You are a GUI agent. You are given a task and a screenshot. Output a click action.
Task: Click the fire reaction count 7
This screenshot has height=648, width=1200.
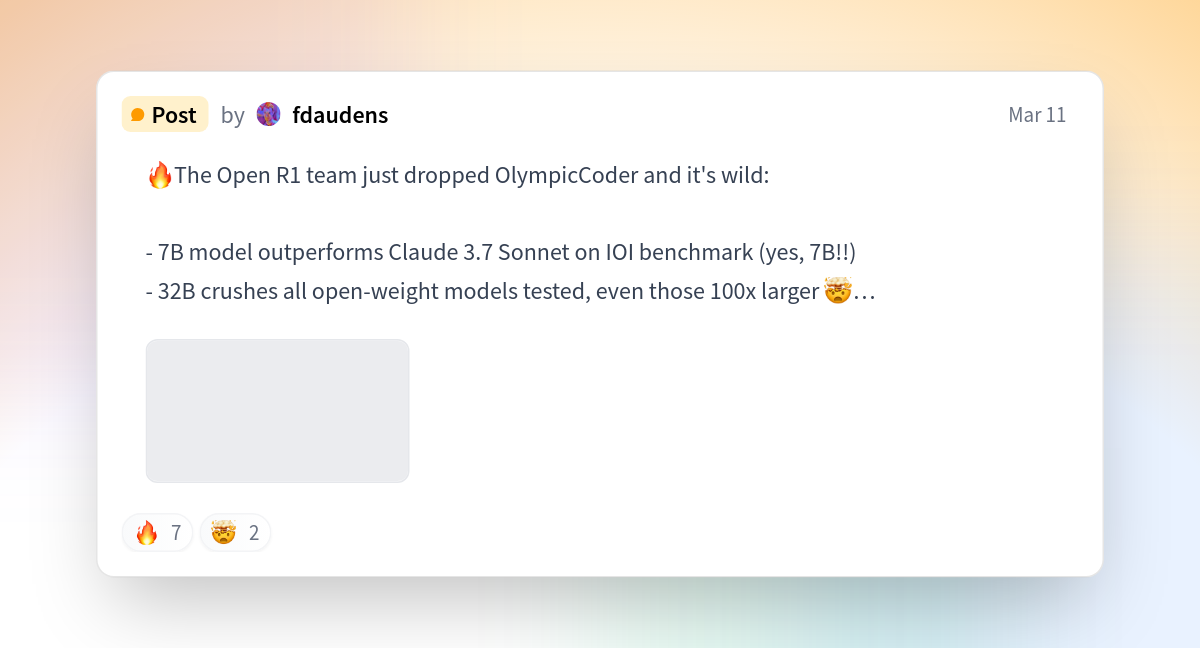176,533
